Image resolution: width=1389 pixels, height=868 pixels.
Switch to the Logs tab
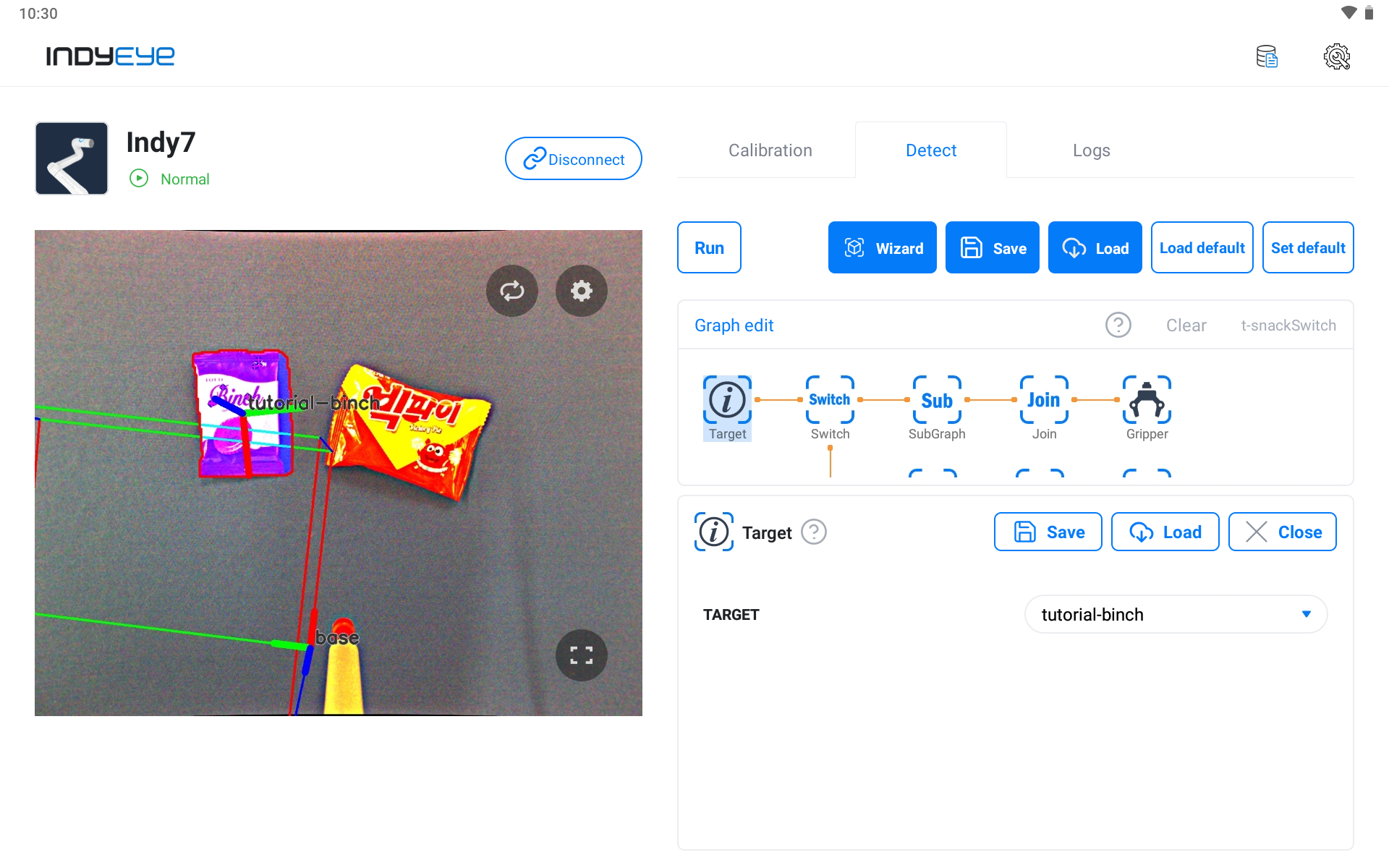click(1091, 150)
